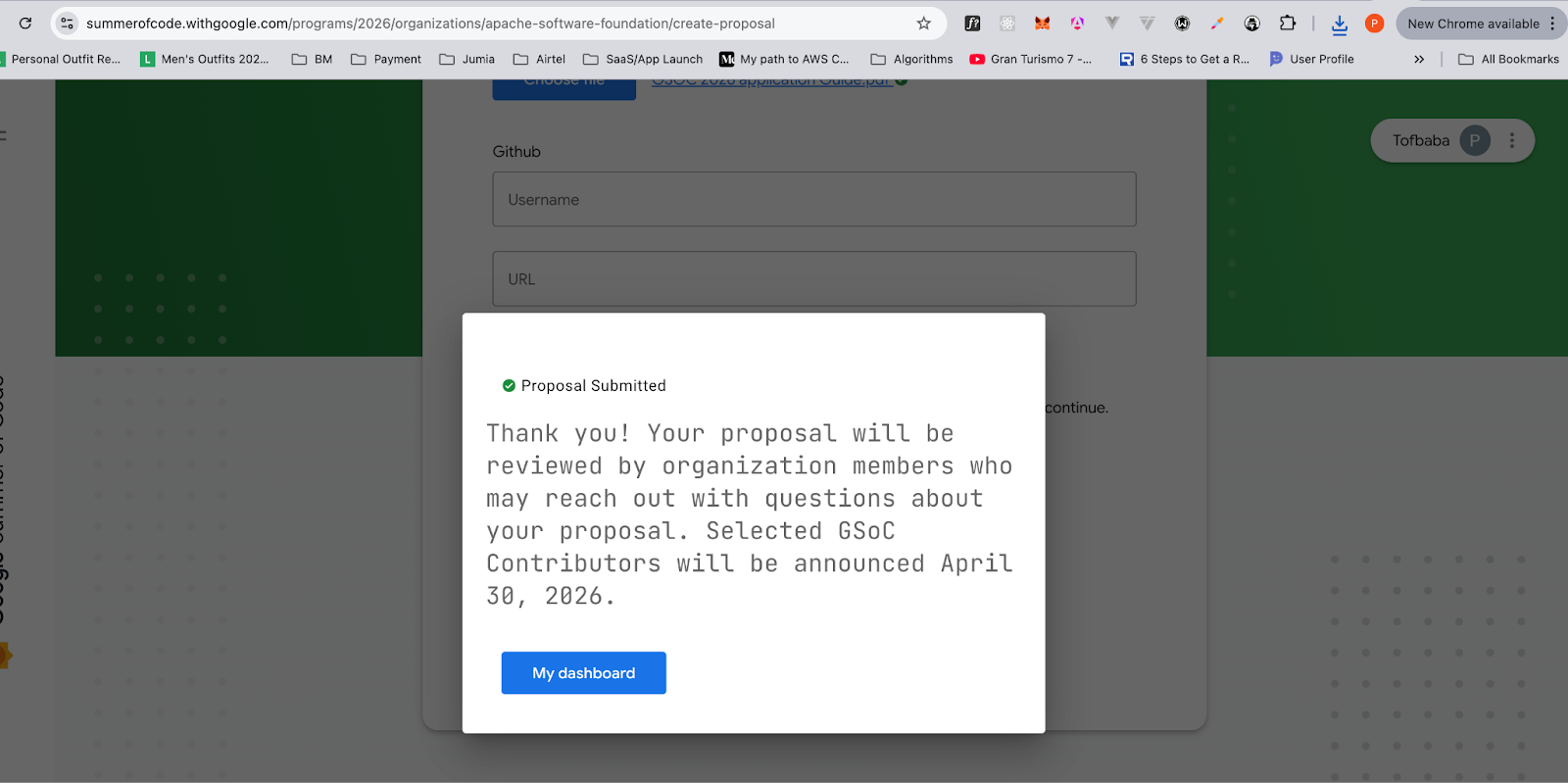Expand the Airtel bookmark folder
Screen dimensions: 1568x783
(x=540, y=59)
